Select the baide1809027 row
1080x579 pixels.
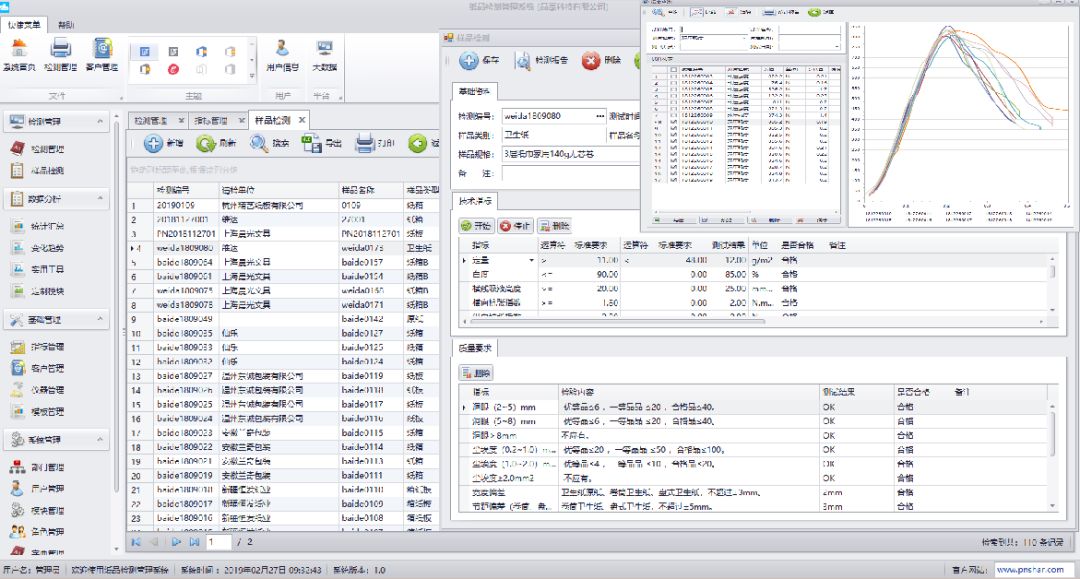point(283,376)
